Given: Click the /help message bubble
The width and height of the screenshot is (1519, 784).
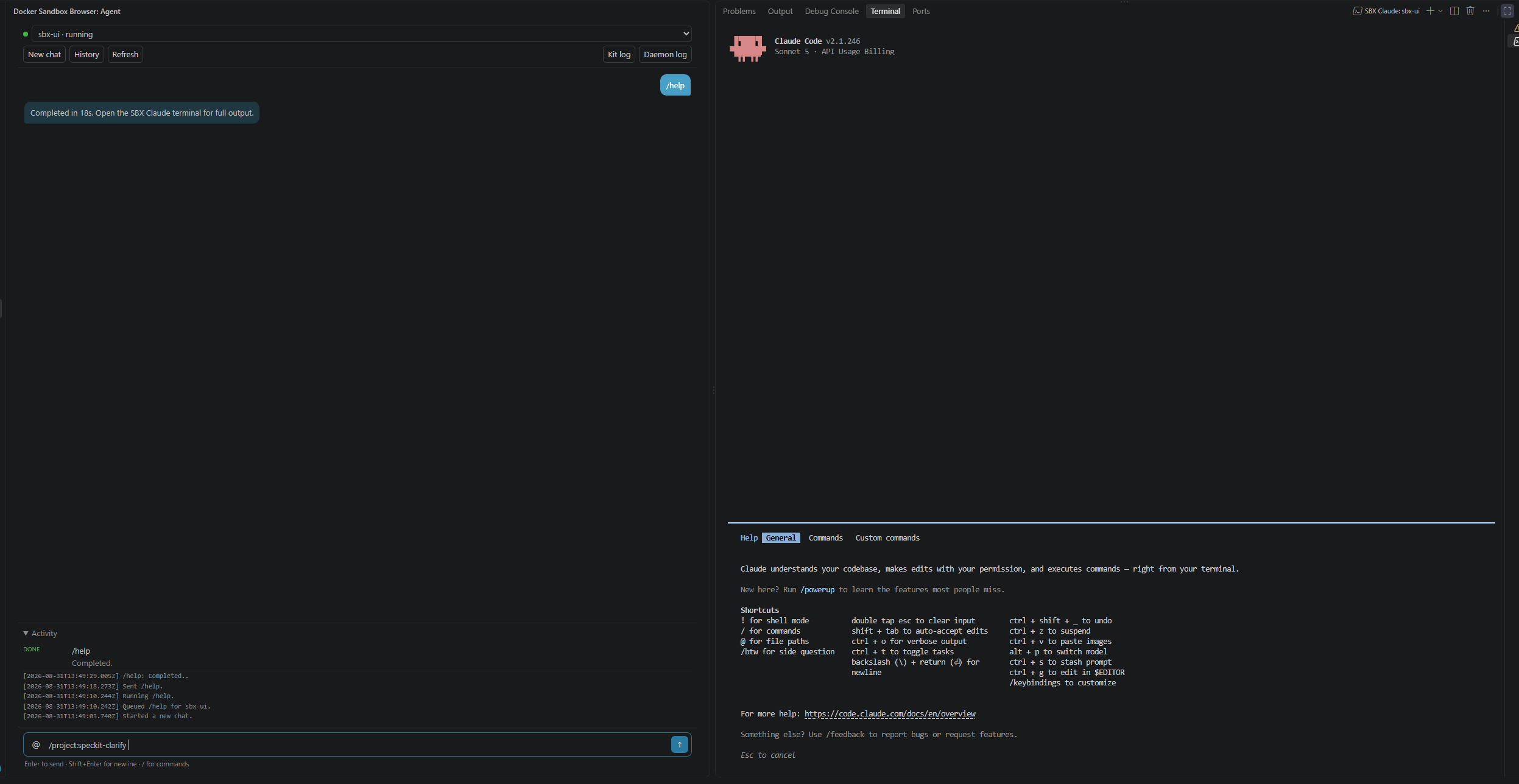Looking at the screenshot, I should [x=675, y=85].
